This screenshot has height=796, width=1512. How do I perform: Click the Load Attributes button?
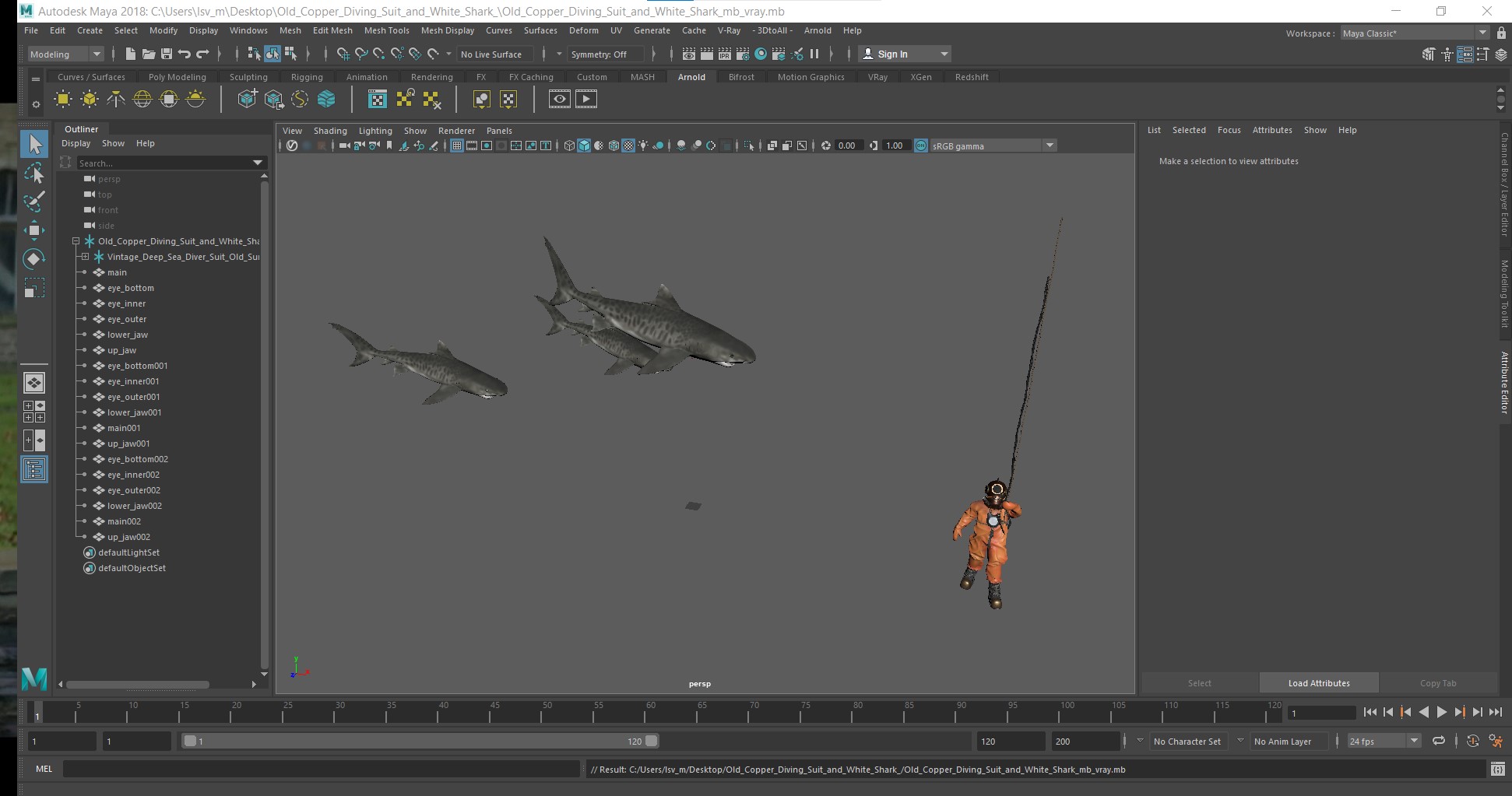click(x=1319, y=683)
